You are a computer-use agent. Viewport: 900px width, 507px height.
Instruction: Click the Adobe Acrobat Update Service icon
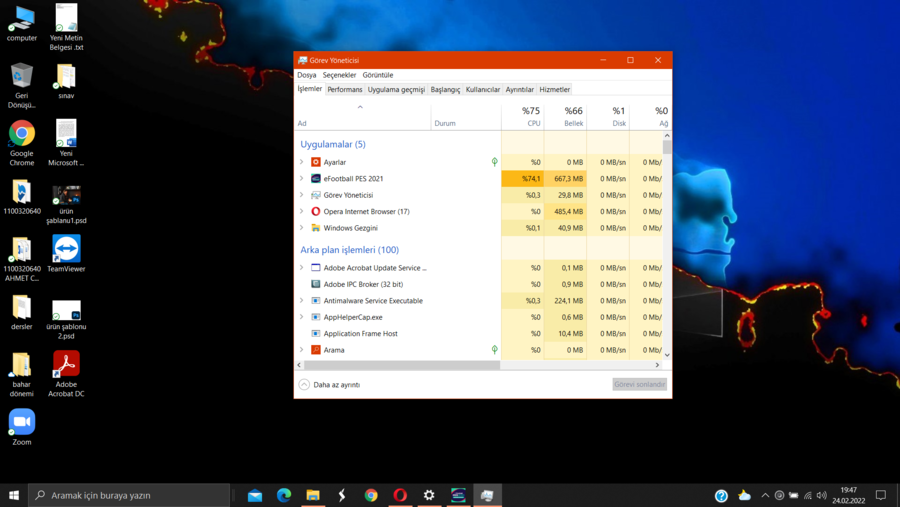coord(316,268)
